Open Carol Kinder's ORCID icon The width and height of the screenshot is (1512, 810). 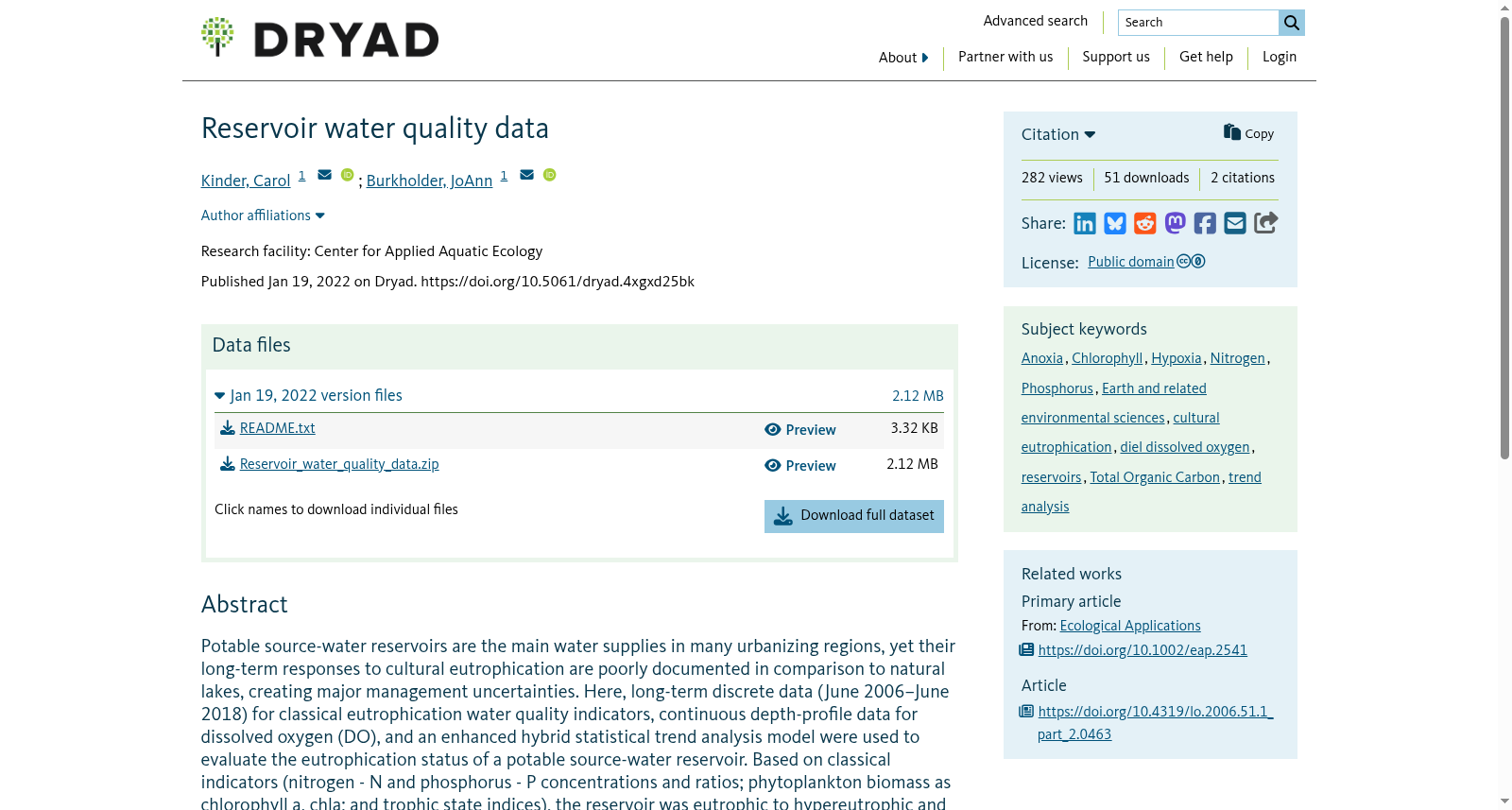coord(348,175)
